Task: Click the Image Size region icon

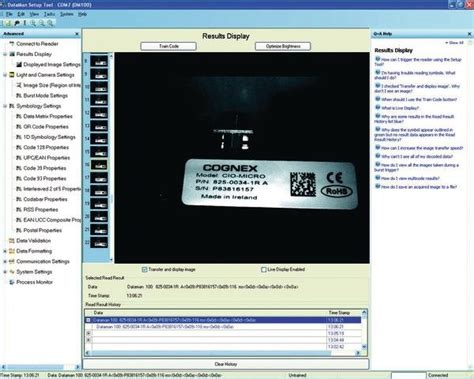Action: pos(19,85)
